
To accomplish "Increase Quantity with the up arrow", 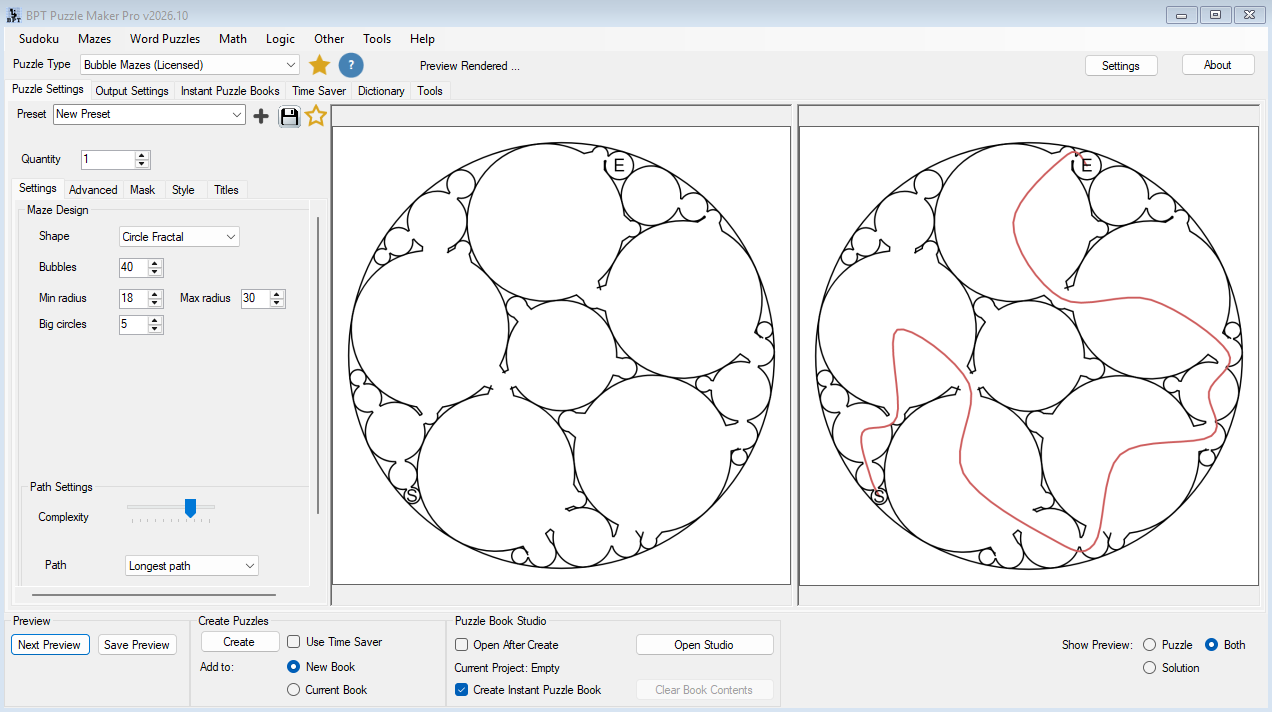I will pyautogui.click(x=142, y=155).
